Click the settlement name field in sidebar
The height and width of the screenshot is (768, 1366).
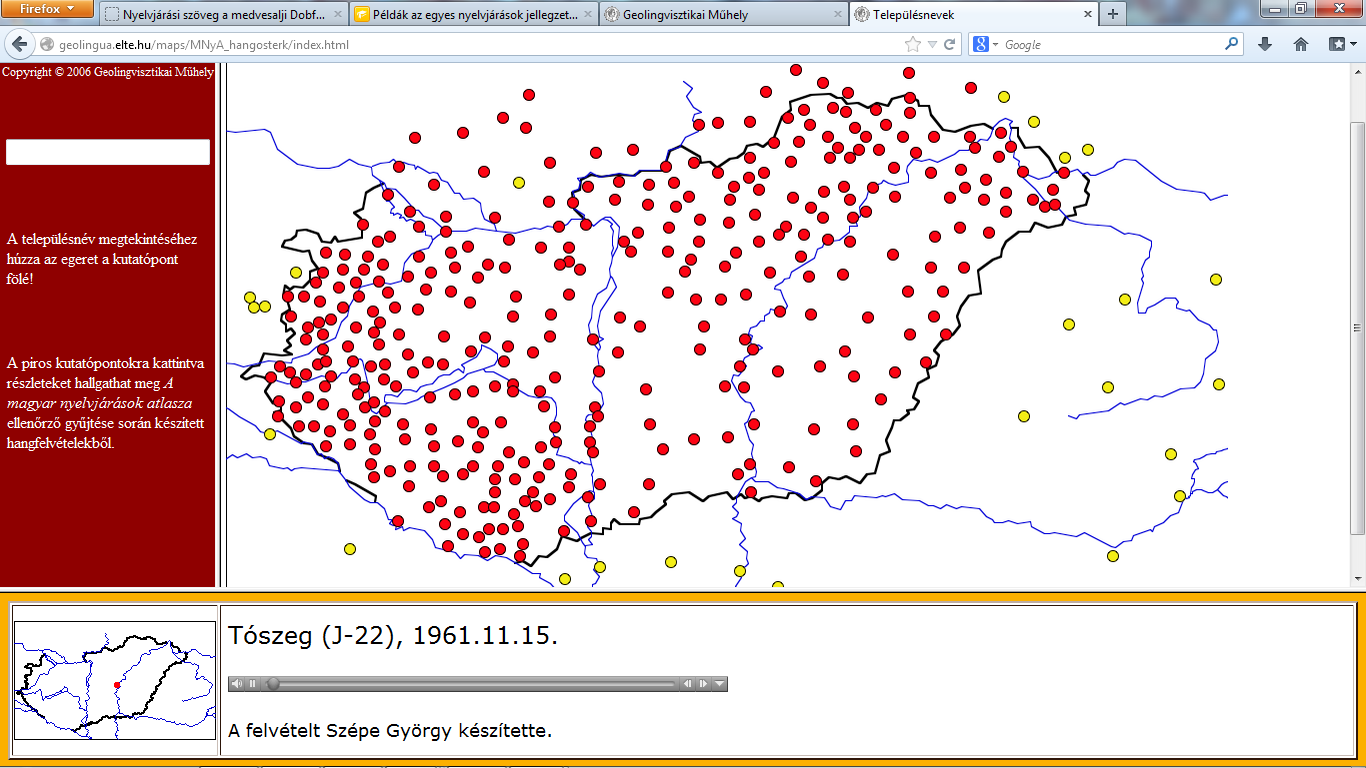coord(108,152)
